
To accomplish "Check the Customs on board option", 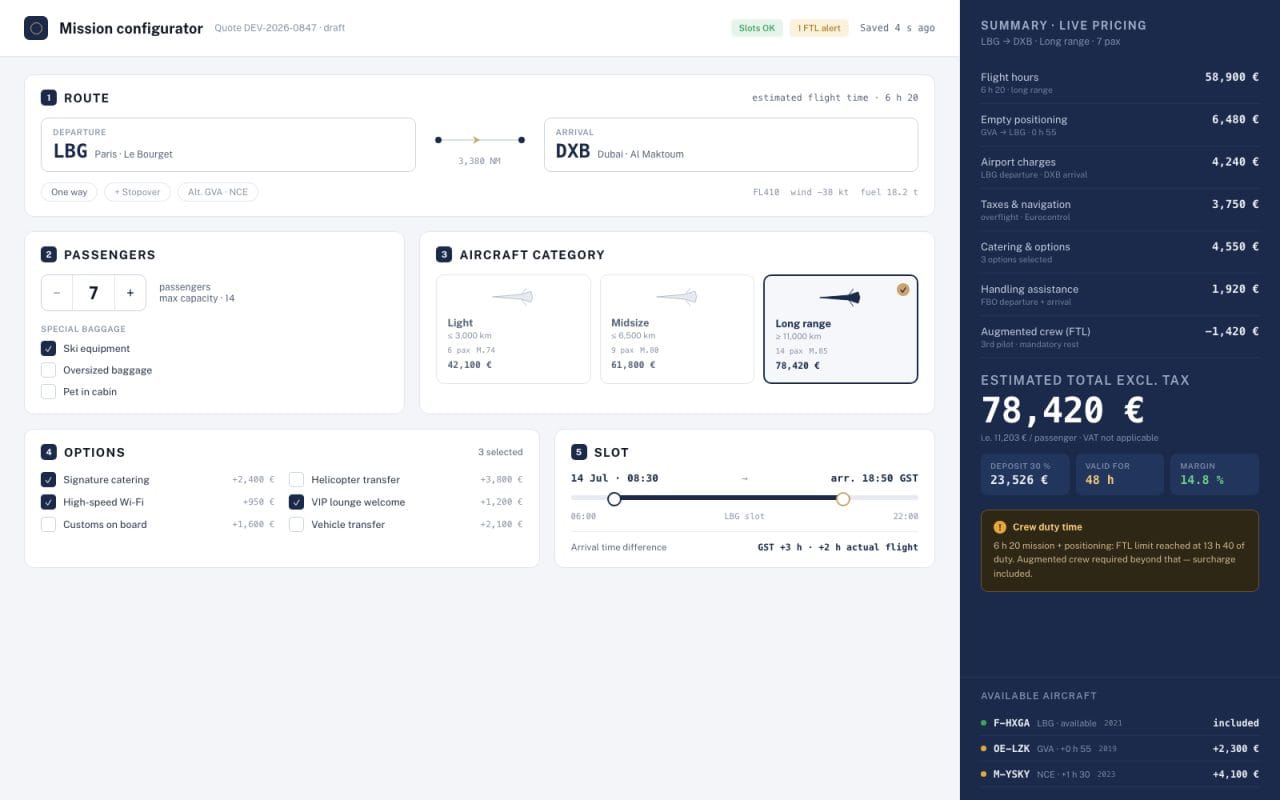I will pos(48,524).
